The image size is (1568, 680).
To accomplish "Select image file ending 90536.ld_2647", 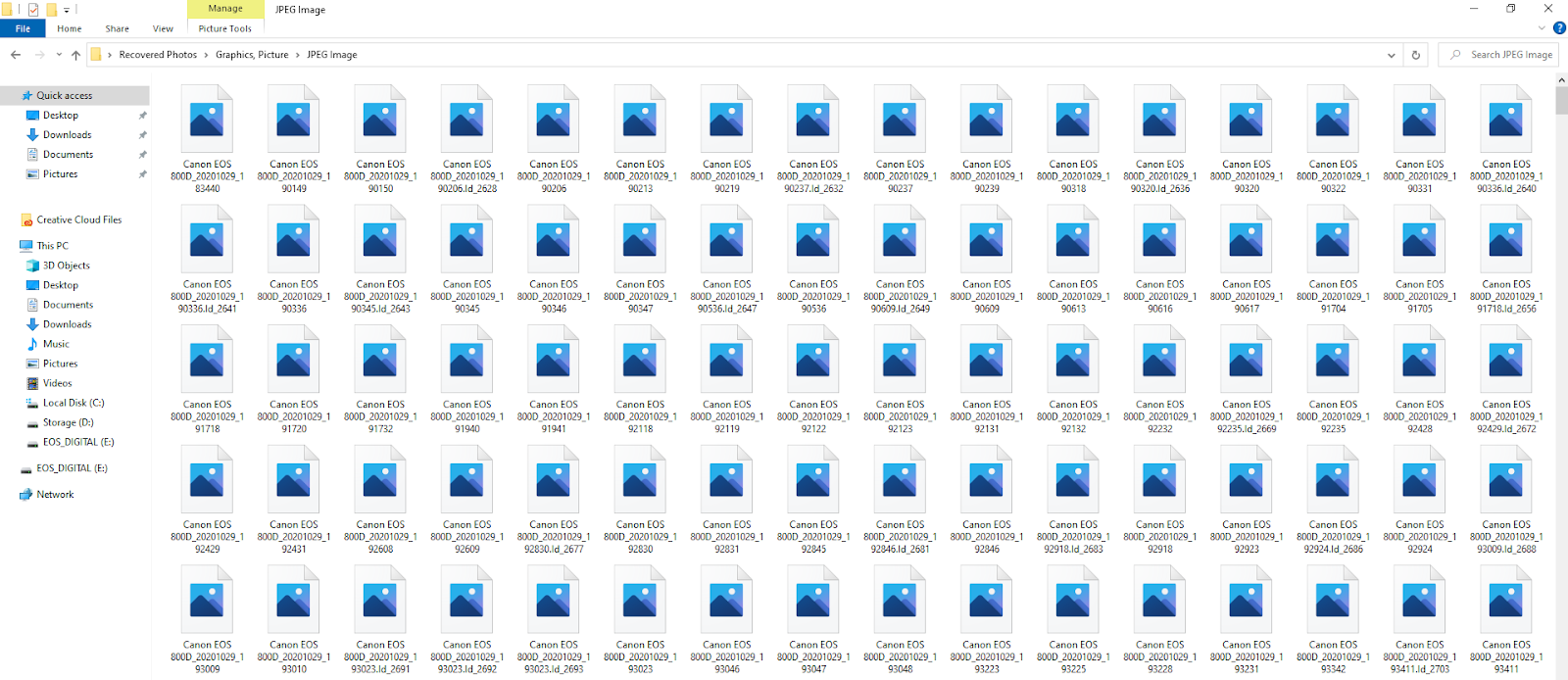I will (727, 260).
